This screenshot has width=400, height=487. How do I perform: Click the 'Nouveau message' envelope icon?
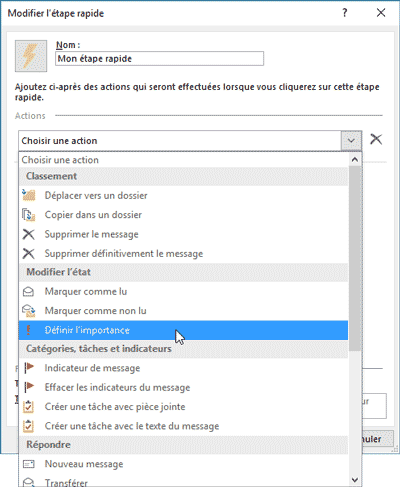pyautogui.click(x=28, y=464)
